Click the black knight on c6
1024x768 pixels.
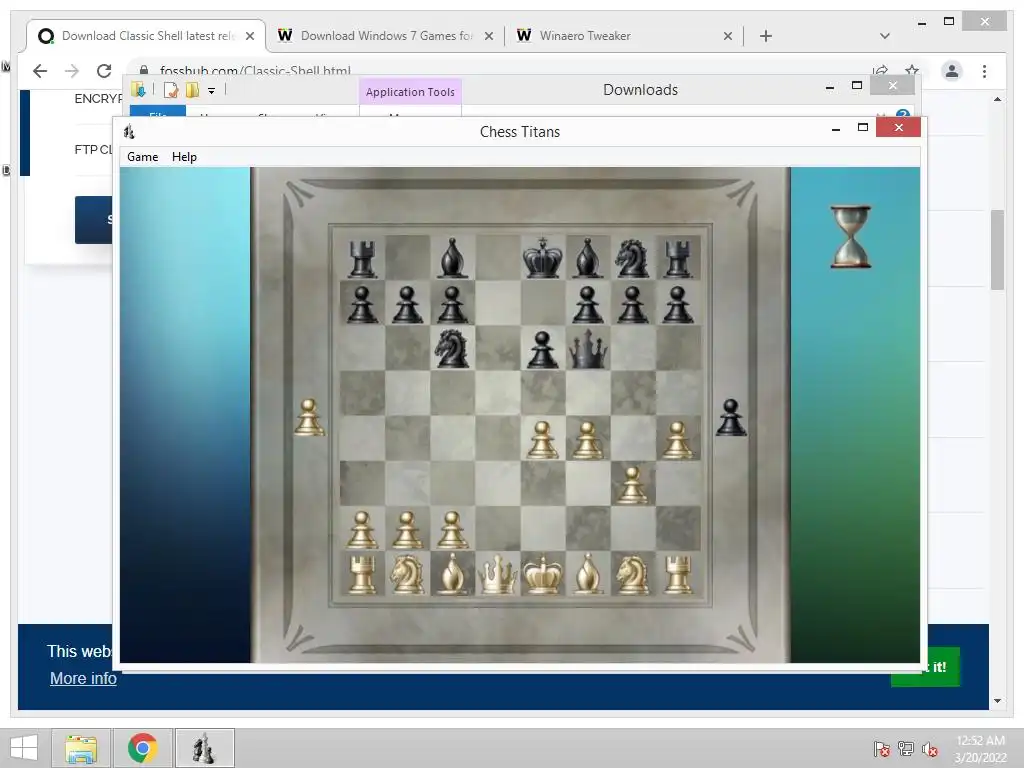[452, 347]
